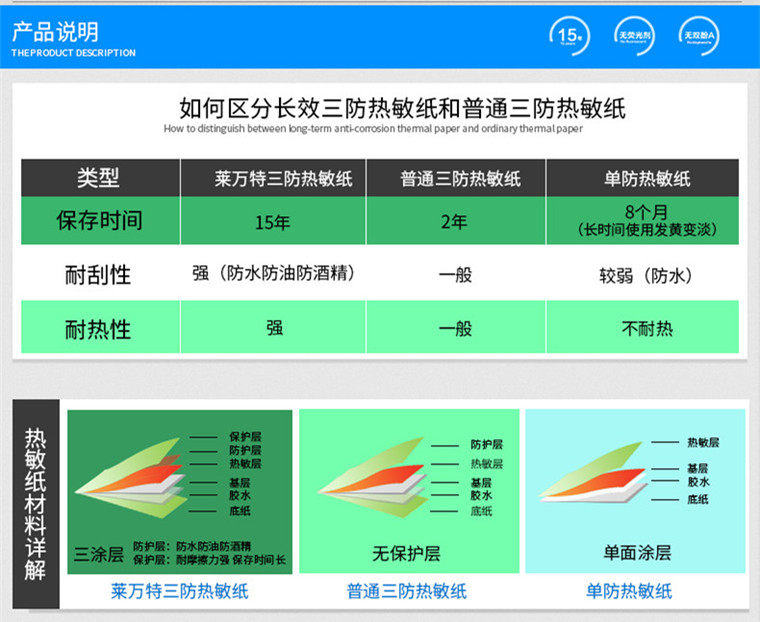Screen dimensions: 760x622
Task: Select the 保护层:耐摩擦力强 保存时间长 description line
Action: coord(209,560)
